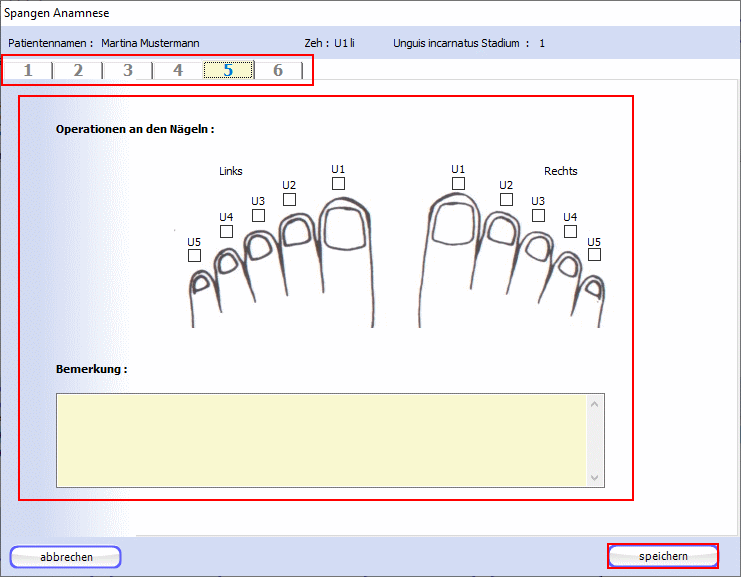
Task: Enable the right foot U3 checkbox
Action: [539, 216]
